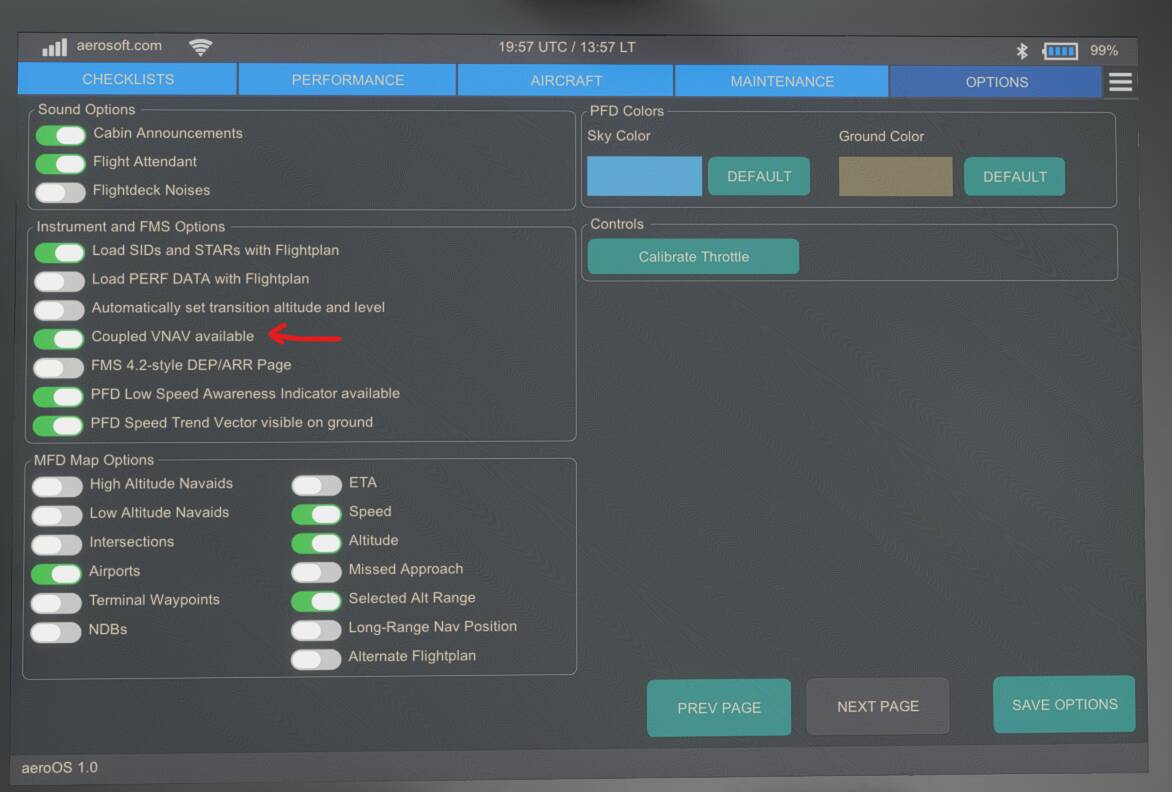Screen dimensions: 1172x792
Task: Enable Low Altitude Navaids on map
Action: click(x=57, y=516)
